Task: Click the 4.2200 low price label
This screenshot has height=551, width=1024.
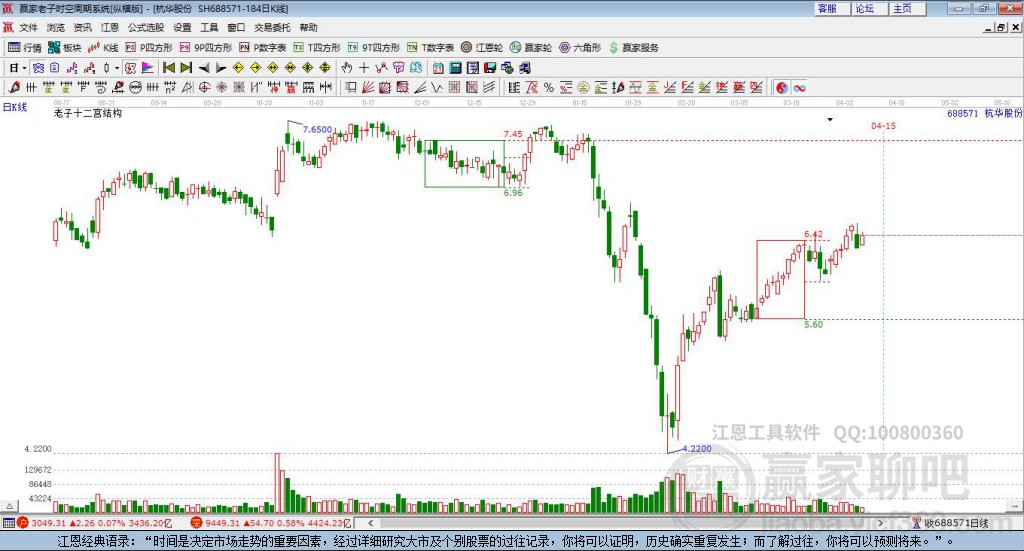Action: (697, 449)
